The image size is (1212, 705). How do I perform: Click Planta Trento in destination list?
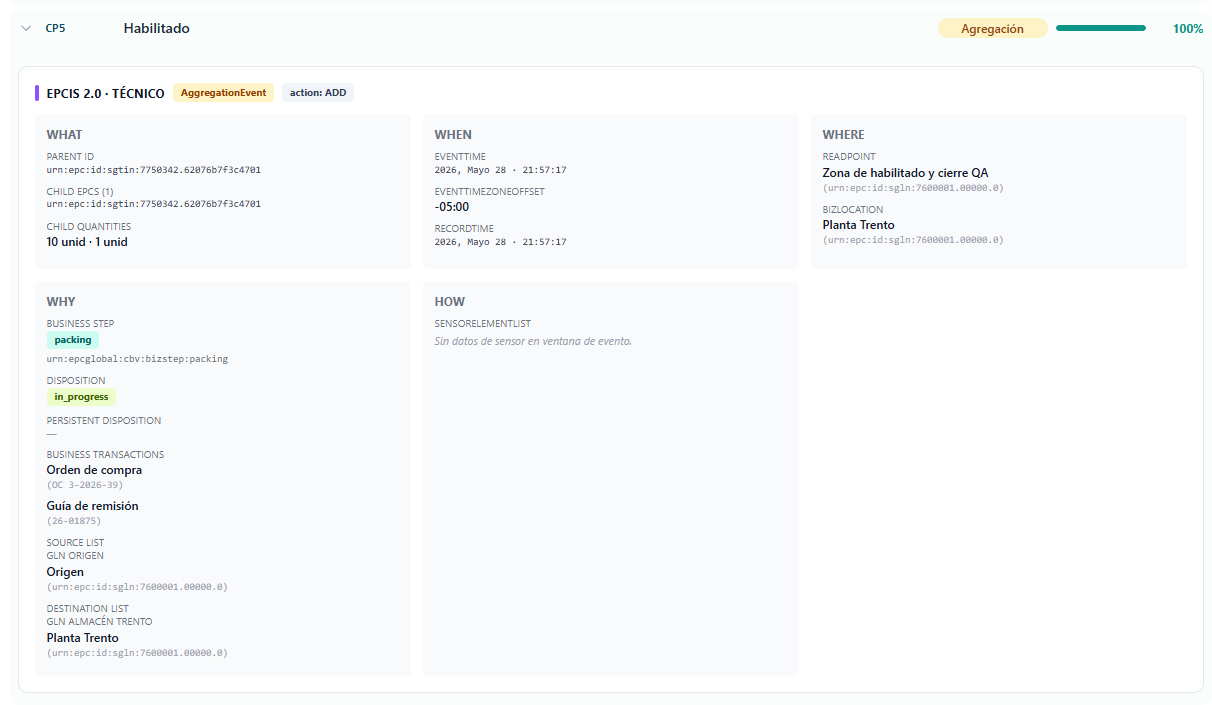click(82, 638)
